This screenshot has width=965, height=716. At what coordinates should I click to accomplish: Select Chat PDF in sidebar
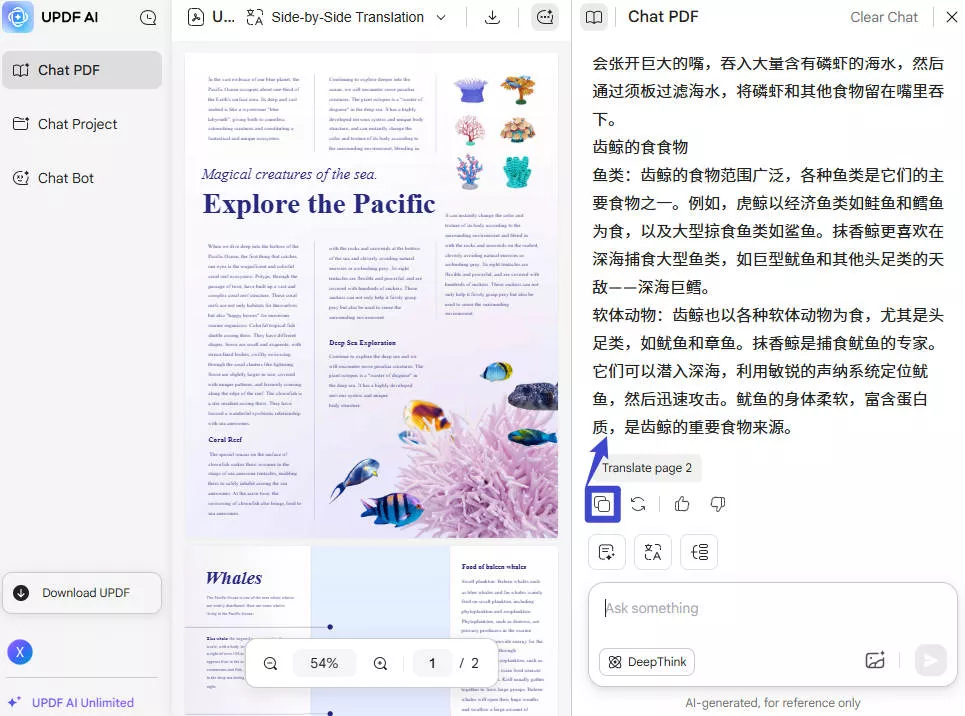pyautogui.click(x=82, y=70)
